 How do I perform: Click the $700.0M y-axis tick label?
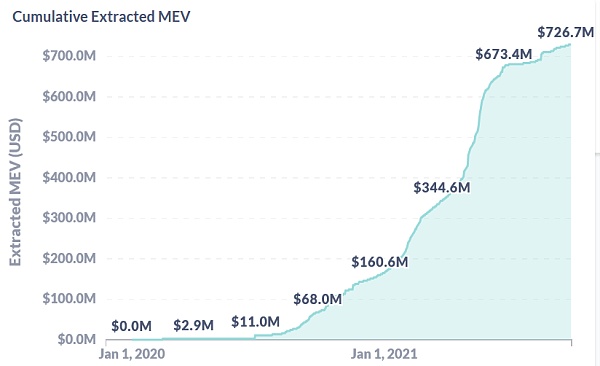[69, 56]
